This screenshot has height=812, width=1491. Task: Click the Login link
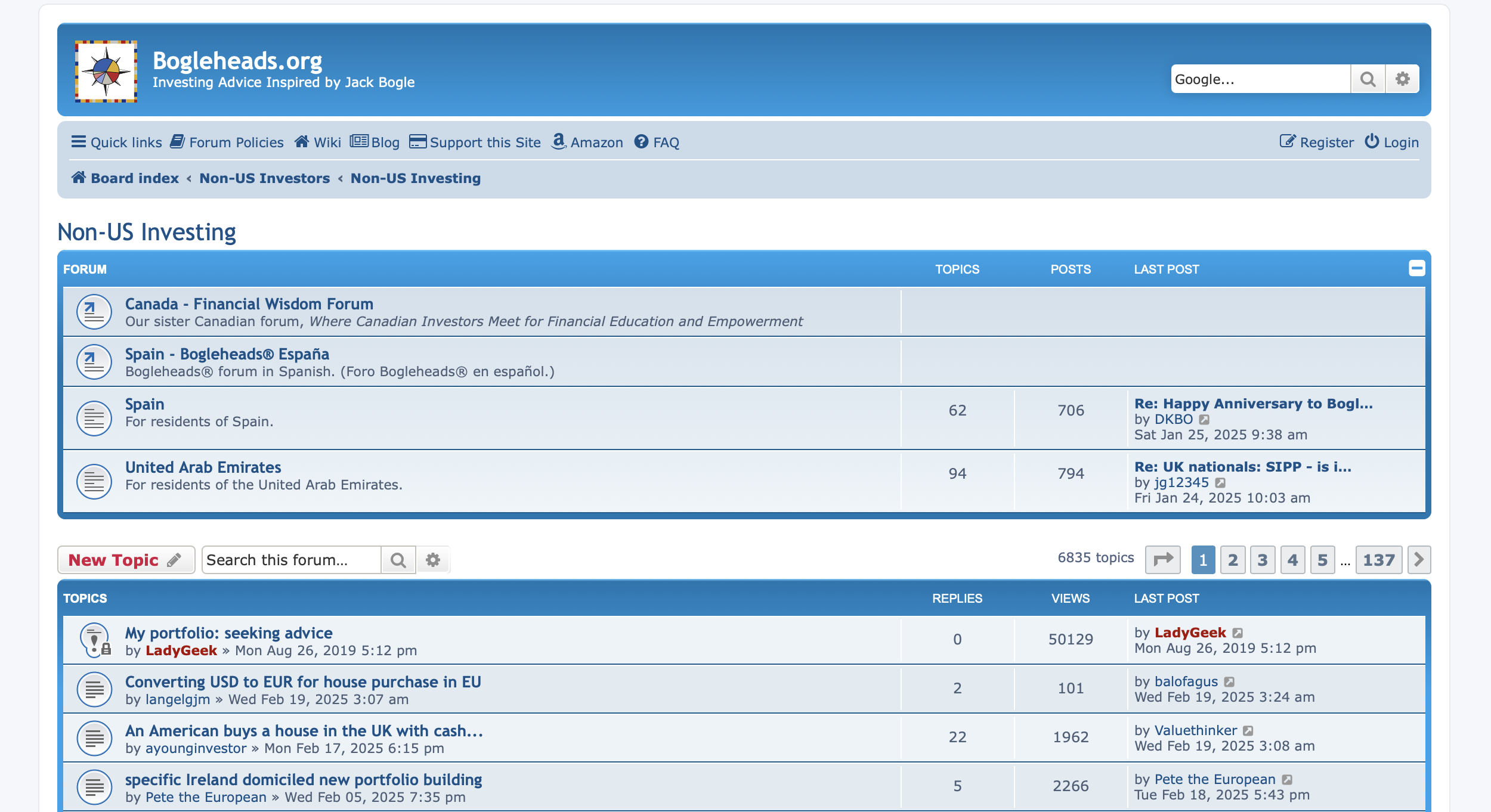tap(1392, 142)
